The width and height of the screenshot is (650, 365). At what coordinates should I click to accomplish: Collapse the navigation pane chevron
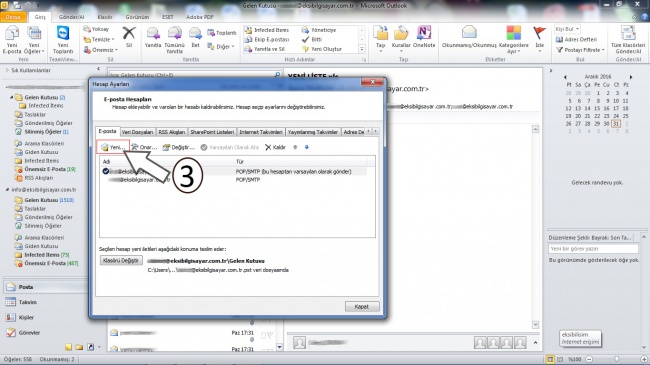coord(98,69)
